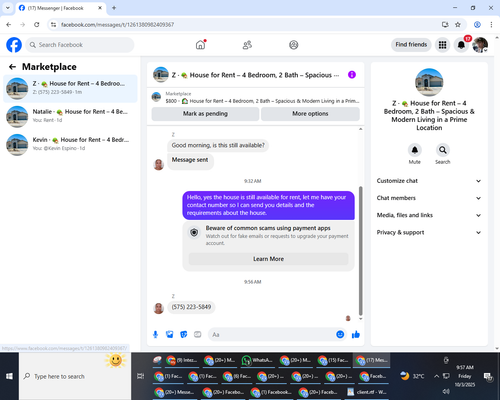Bookmark the page with the star icon

pyautogui.click(x=458, y=25)
